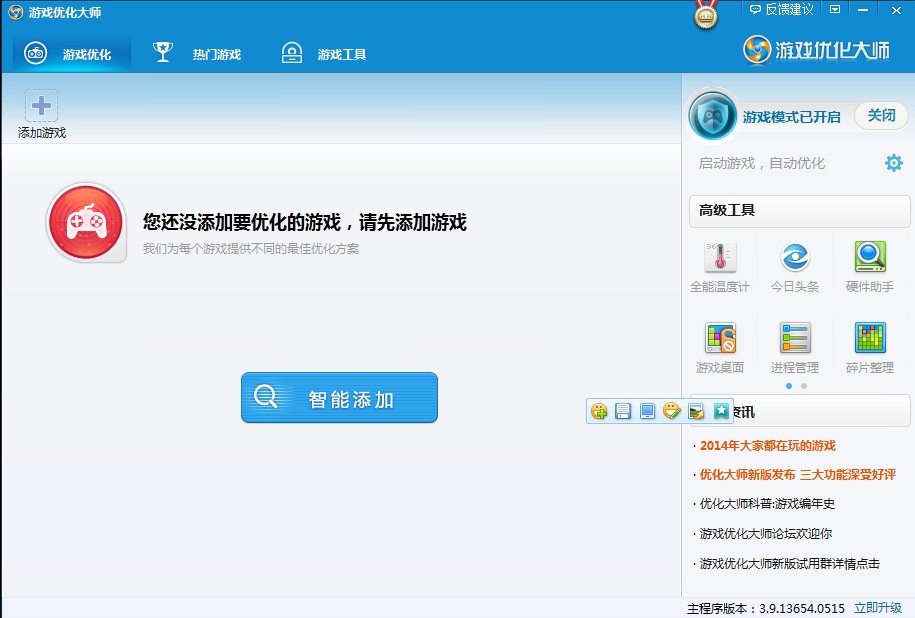Open the 硬件助手 hardware assistant tool
915x618 pixels.
[x=869, y=265]
